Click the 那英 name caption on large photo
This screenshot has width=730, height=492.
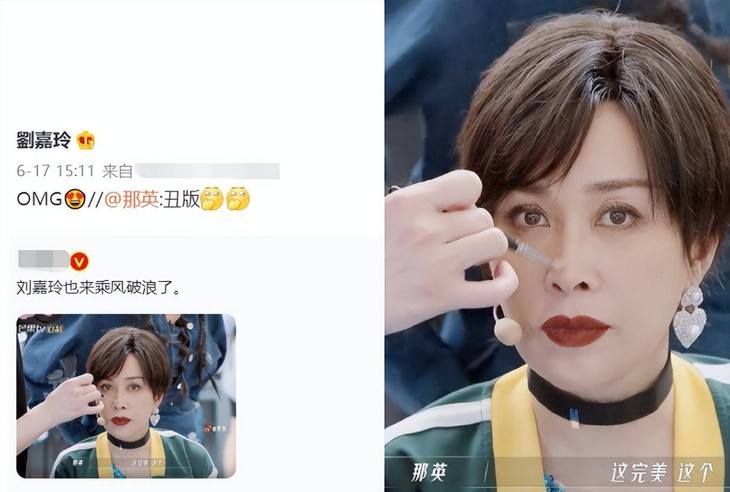[429, 472]
